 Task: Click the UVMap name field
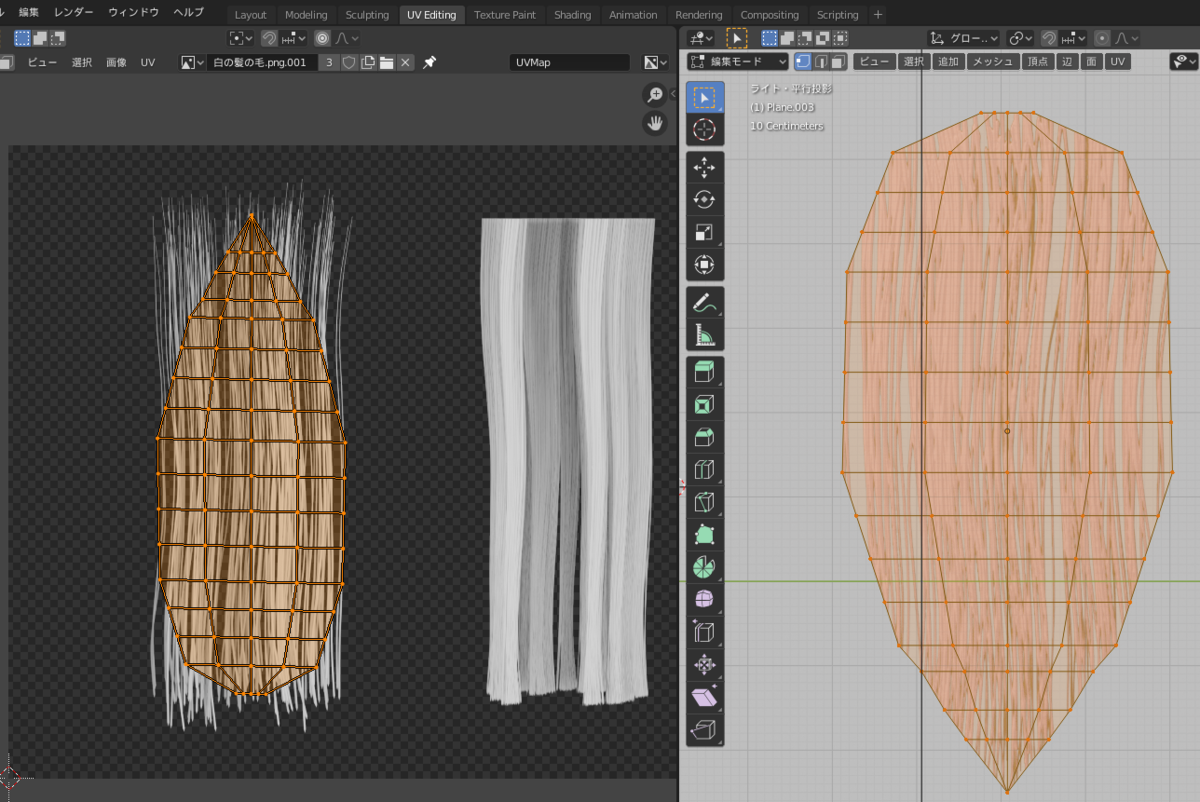pyautogui.click(x=569, y=62)
